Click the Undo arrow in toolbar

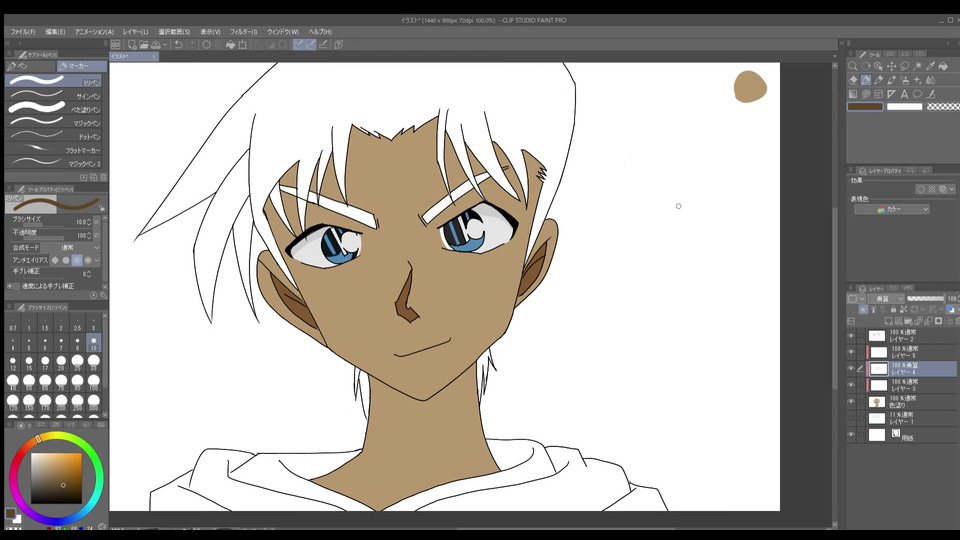(178, 44)
